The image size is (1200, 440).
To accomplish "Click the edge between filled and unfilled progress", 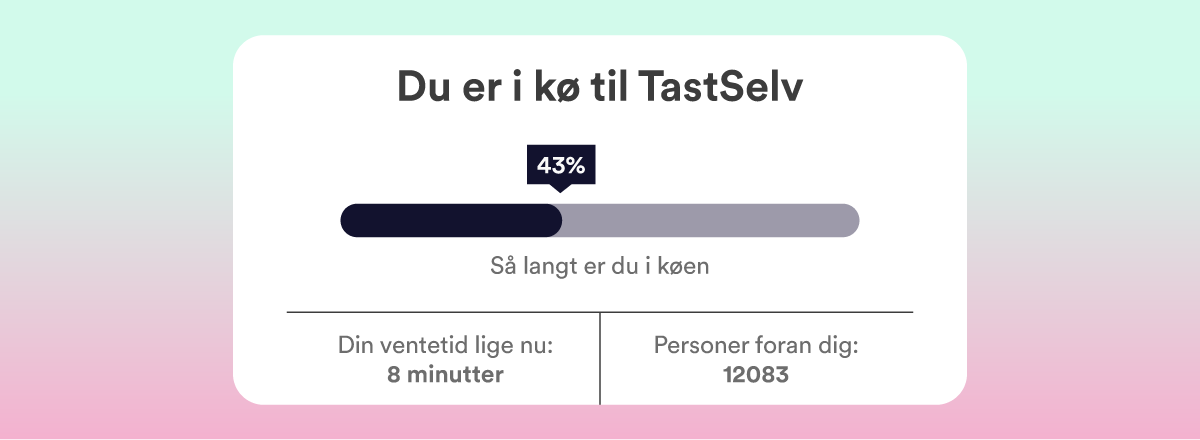I will 562,220.
